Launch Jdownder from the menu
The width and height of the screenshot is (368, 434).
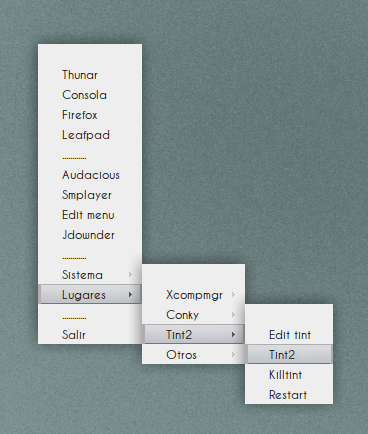90,235
